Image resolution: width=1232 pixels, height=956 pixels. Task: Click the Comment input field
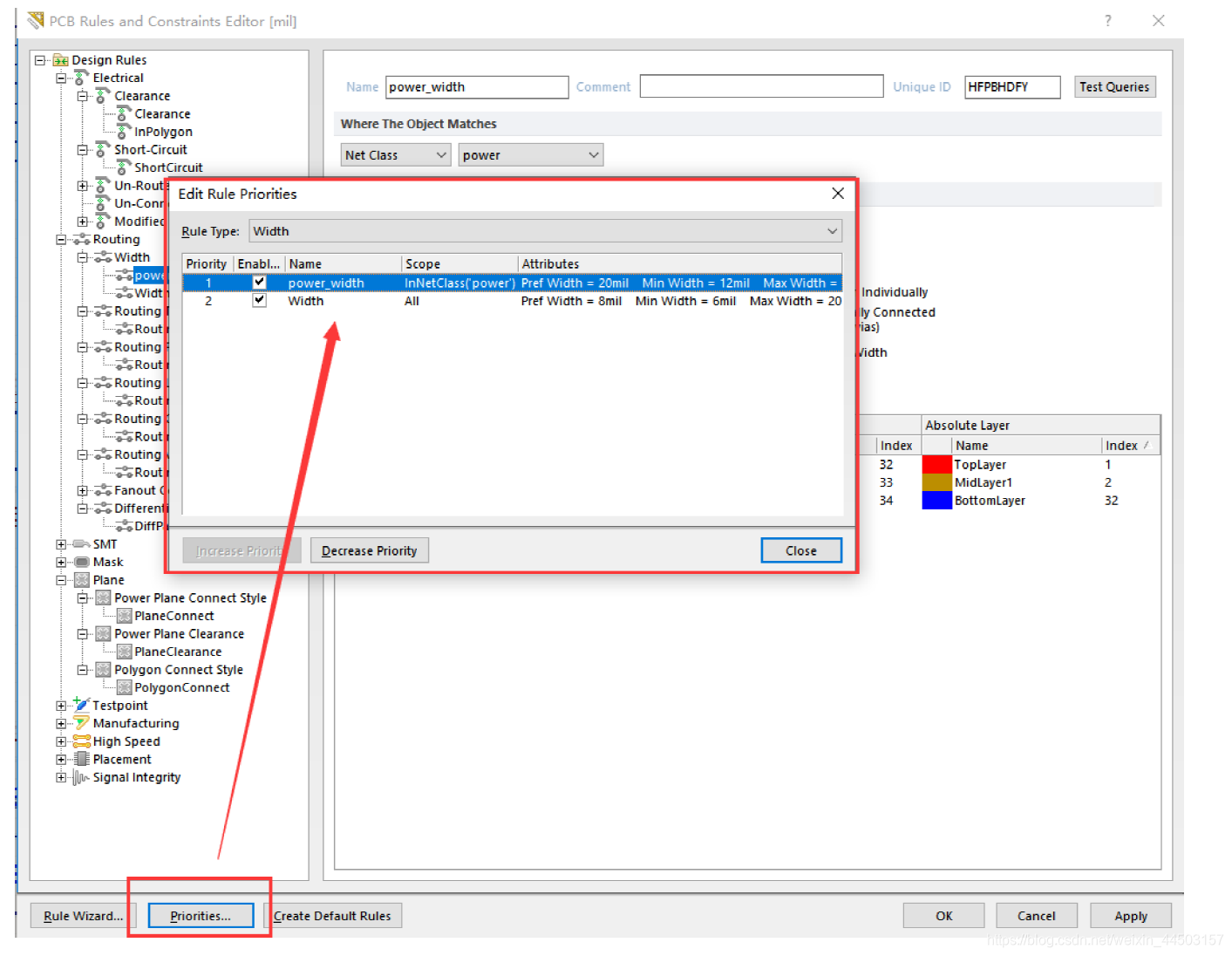click(760, 86)
